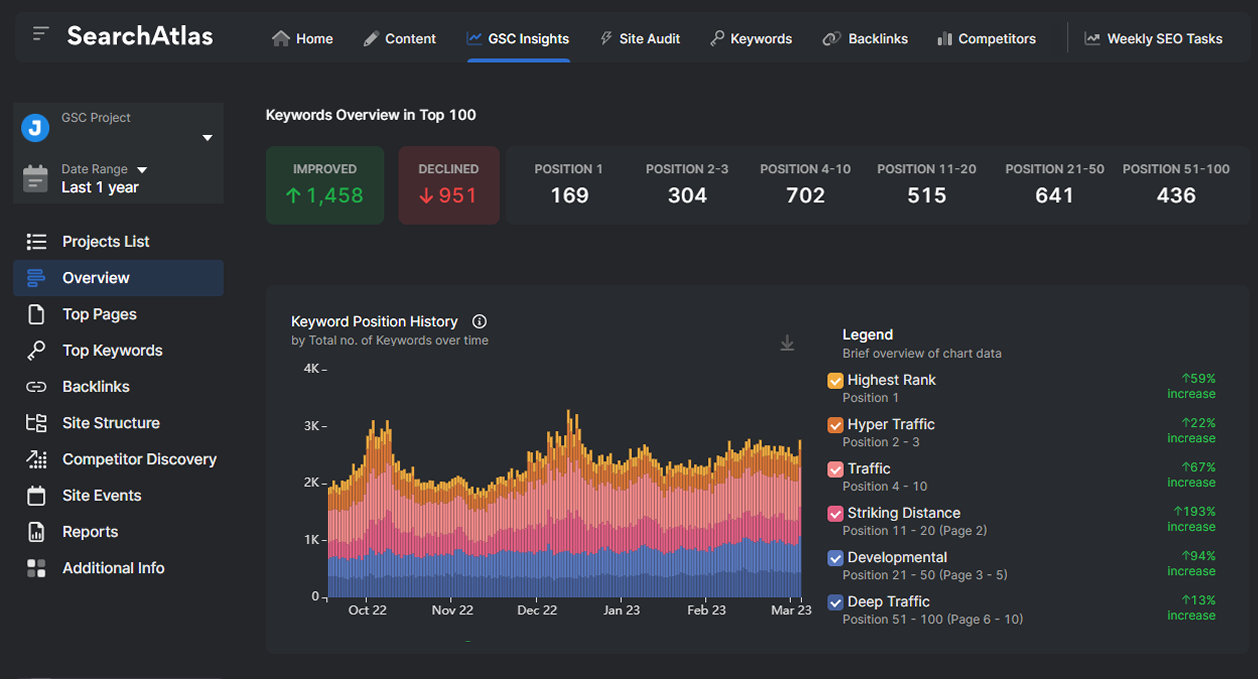The height and width of the screenshot is (679, 1258).
Task: Select Last 1 year date value
Action: click(100, 188)
